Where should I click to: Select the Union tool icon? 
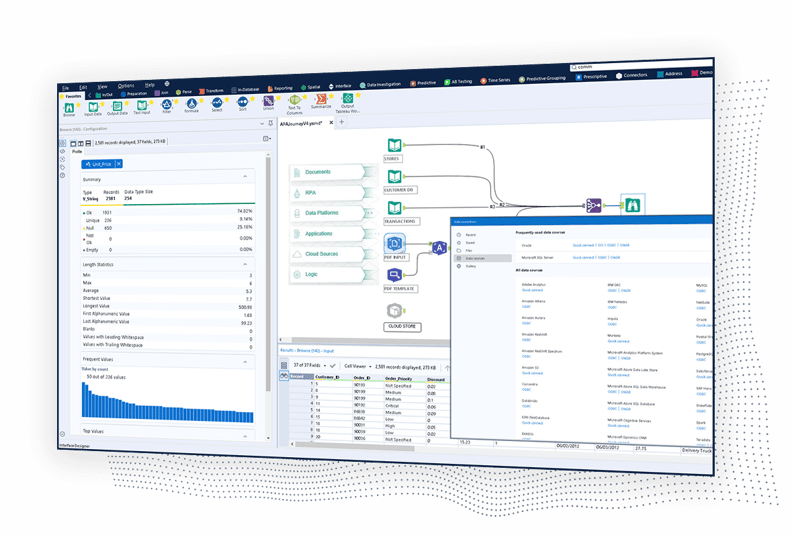[x=268, y=101]
